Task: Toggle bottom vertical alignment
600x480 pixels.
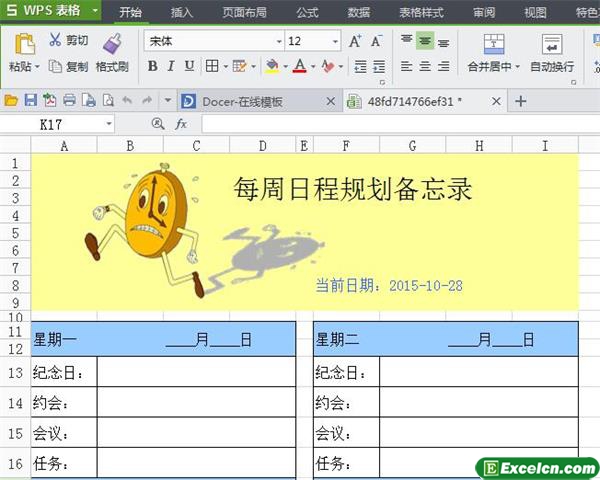Action: coord(443,42)
